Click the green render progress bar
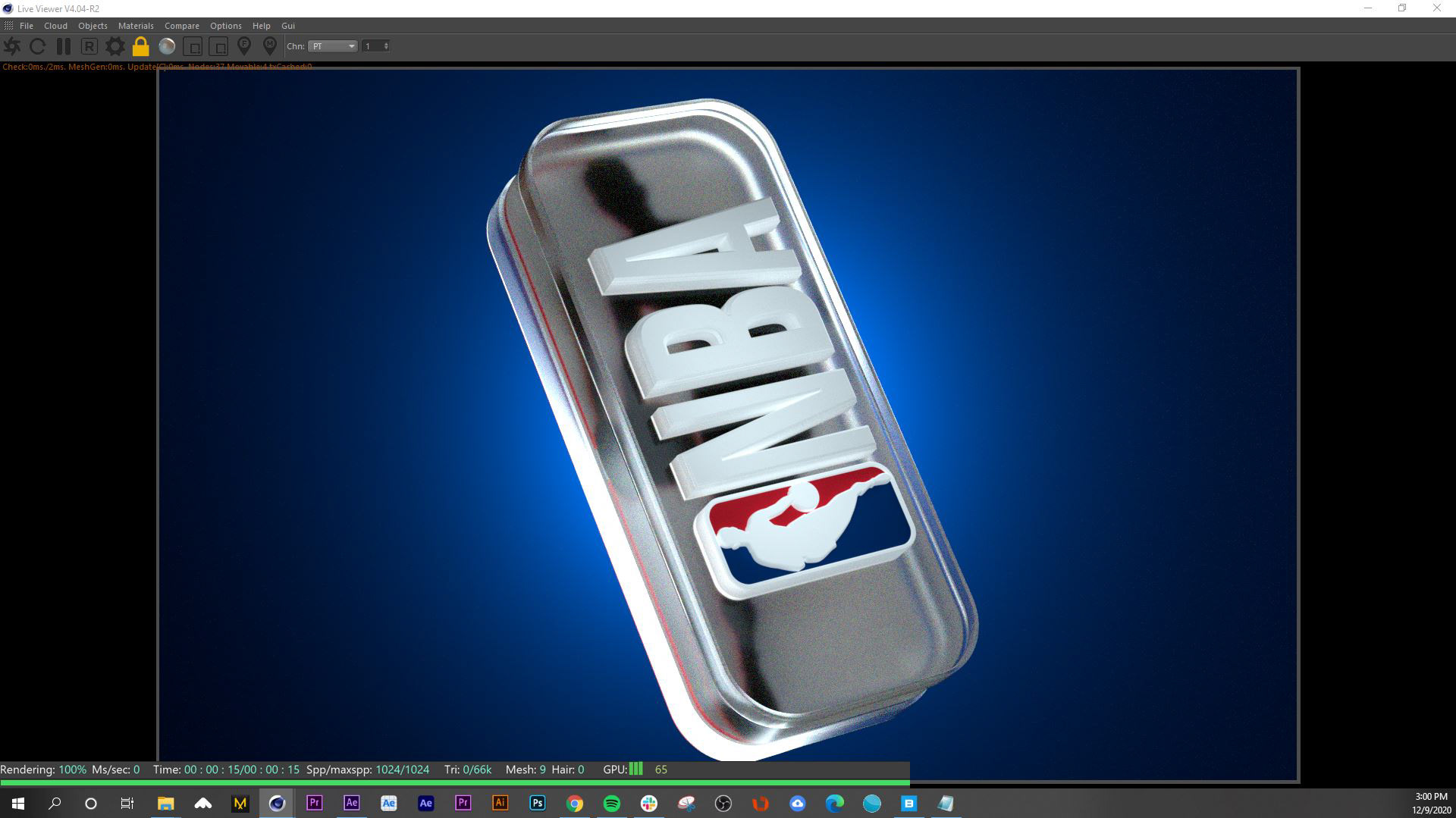Screen dimensions: 1456x818 pyautogui.click(x=455, y=782)
